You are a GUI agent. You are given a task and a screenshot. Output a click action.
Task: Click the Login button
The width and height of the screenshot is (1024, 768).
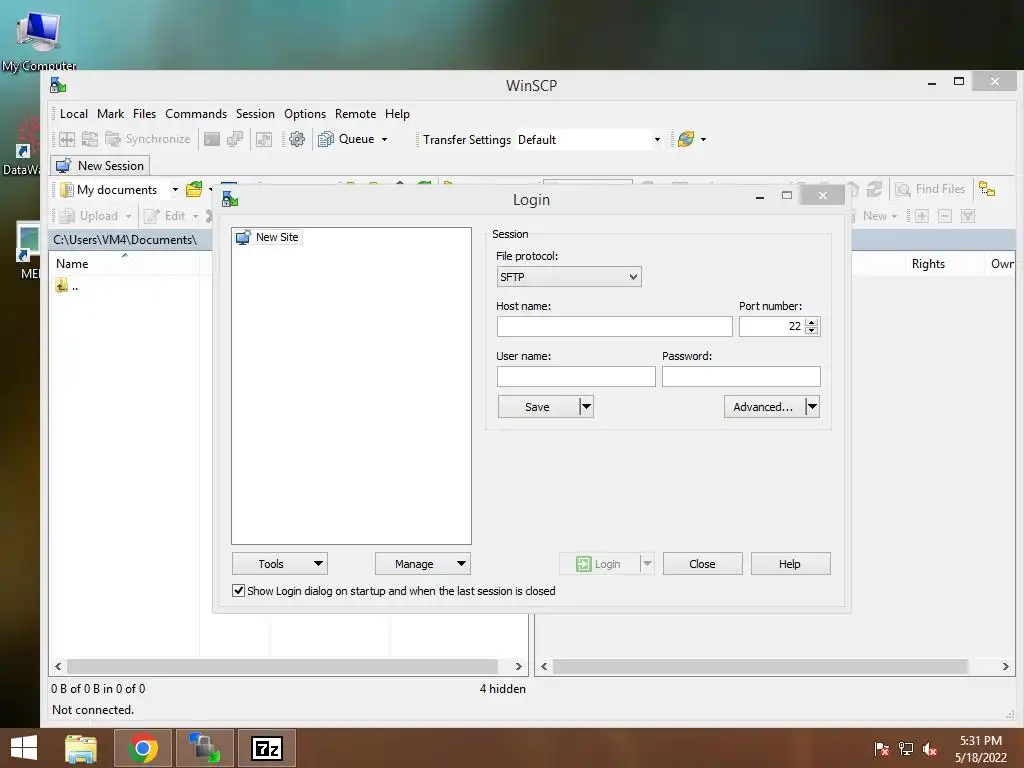(x=599, y=564)
